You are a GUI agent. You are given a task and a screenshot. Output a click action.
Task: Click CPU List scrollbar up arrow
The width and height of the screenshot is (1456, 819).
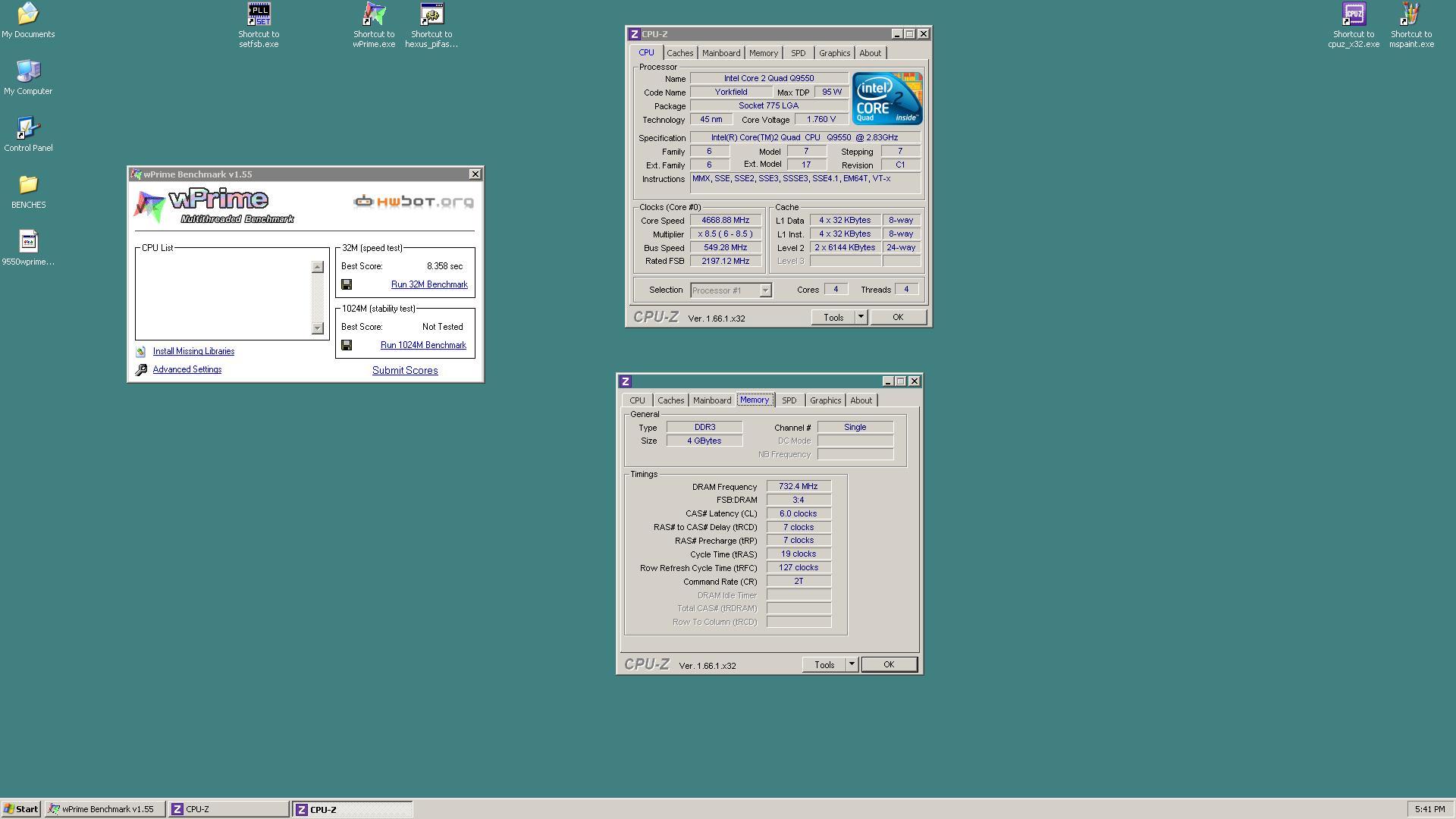[318, 267]
